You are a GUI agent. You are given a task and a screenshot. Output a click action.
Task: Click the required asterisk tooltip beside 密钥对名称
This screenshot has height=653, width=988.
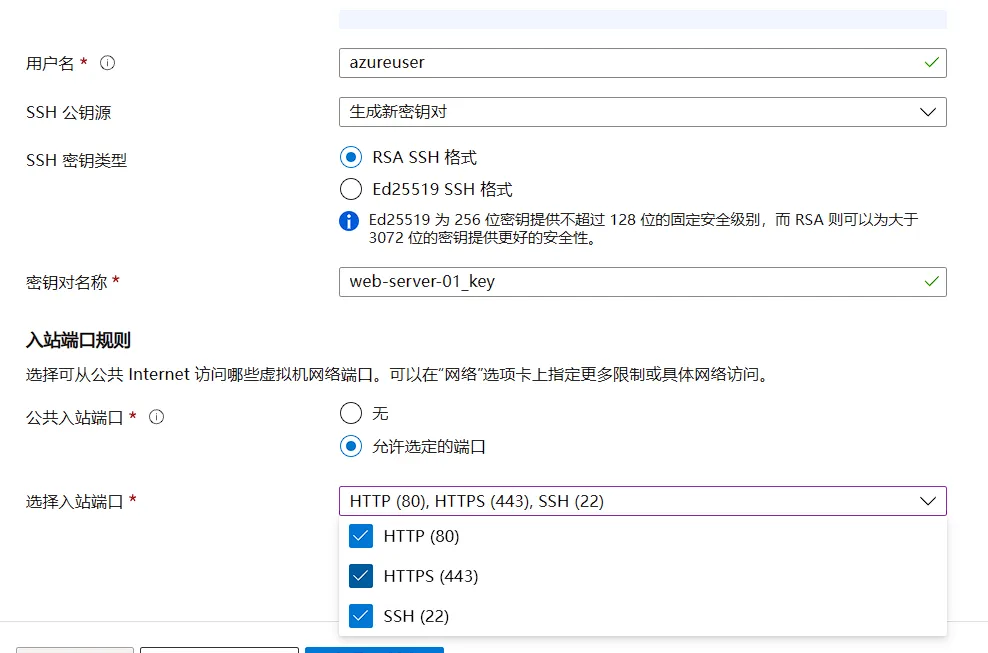point(114,278)
